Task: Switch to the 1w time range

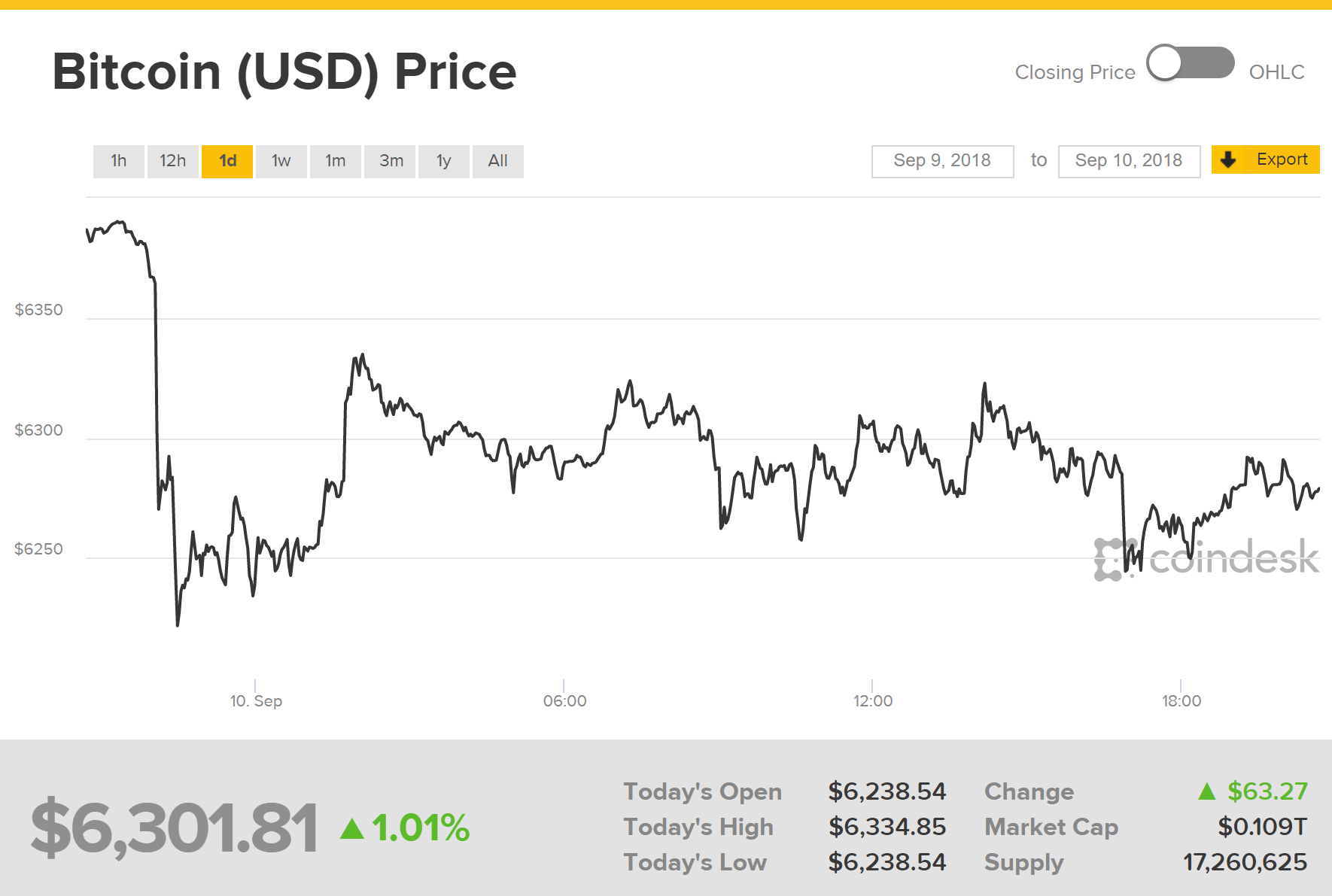Action: (x=281, y=161)
